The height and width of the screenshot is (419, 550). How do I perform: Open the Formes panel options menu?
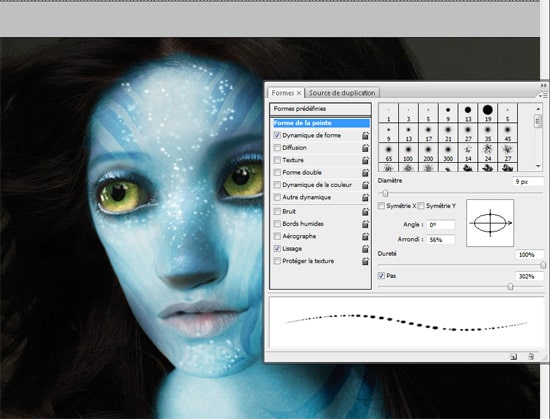(543, 95)
